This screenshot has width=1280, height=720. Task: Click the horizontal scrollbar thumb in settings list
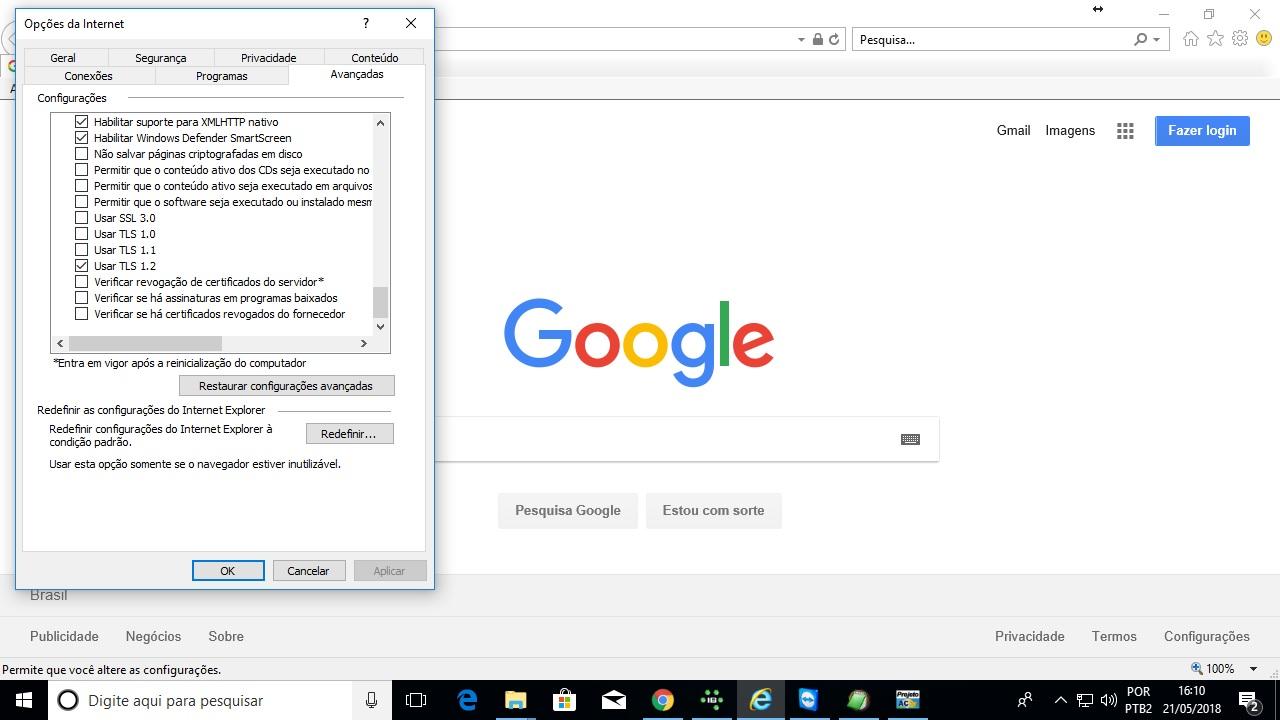tap(145, 343)
